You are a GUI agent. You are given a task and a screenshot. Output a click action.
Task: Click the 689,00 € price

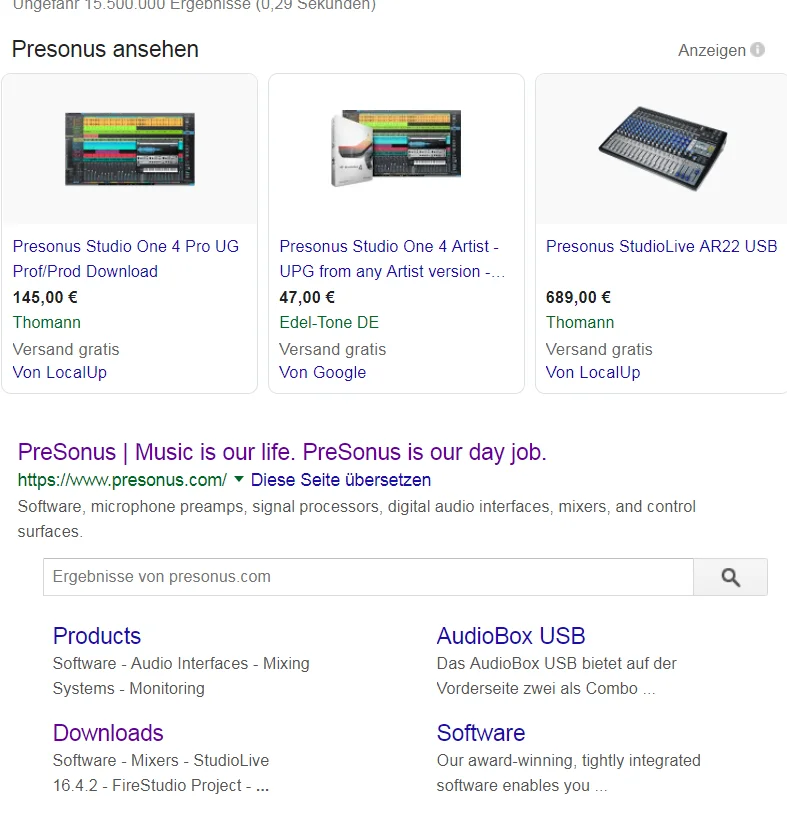[x=578, y=297]
